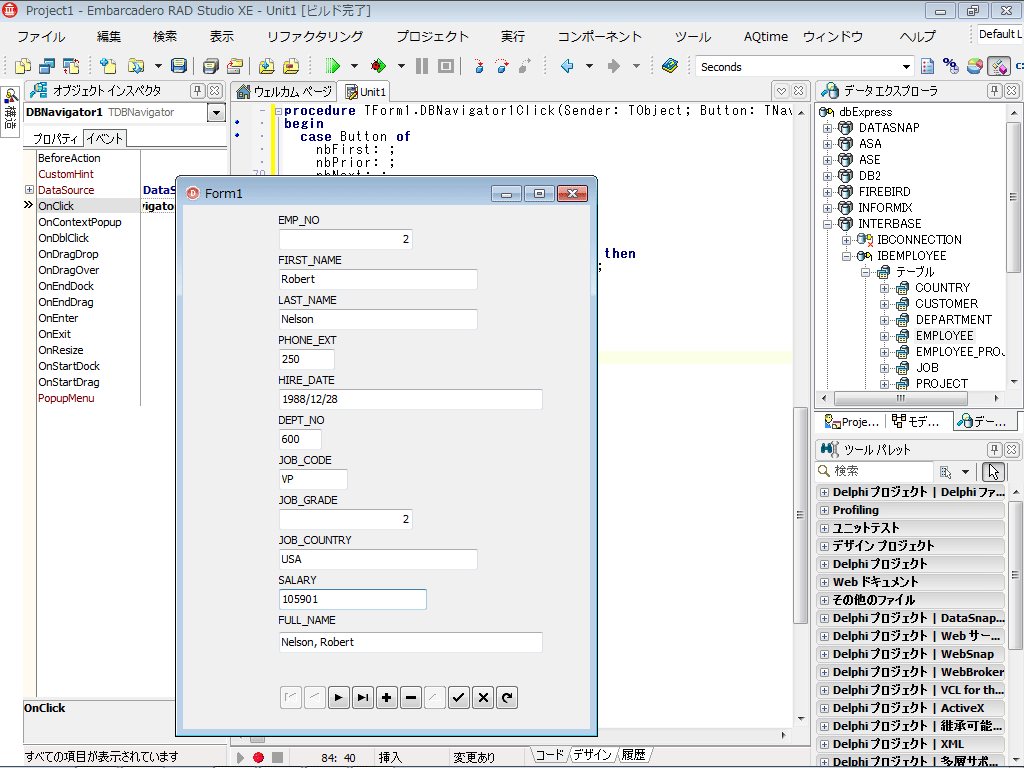The image size is (1024, 768).
Task: Click the Add file to project icon
Action: (266, 66)
